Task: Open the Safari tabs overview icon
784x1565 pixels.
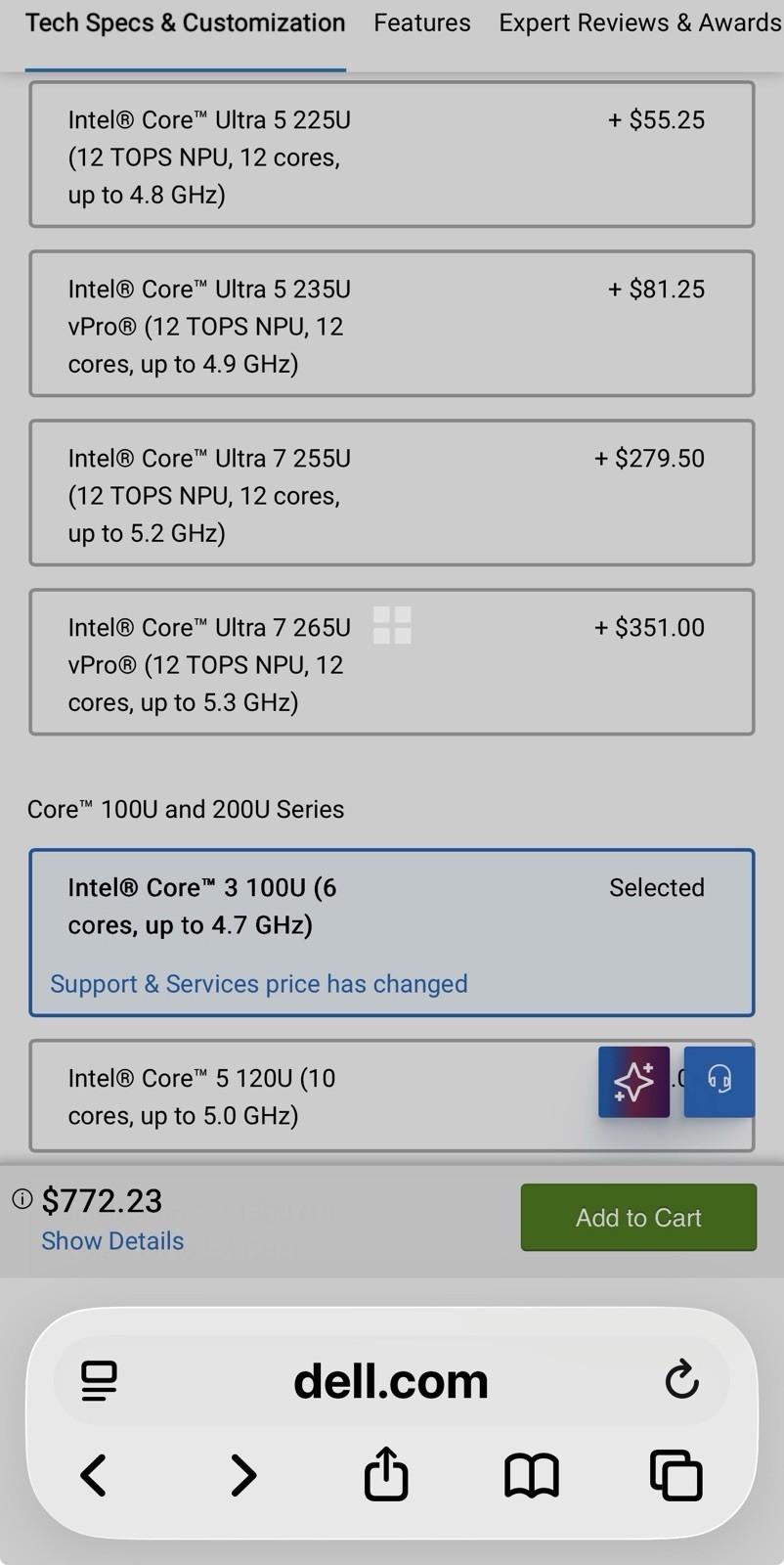Action: [676, 1475]
